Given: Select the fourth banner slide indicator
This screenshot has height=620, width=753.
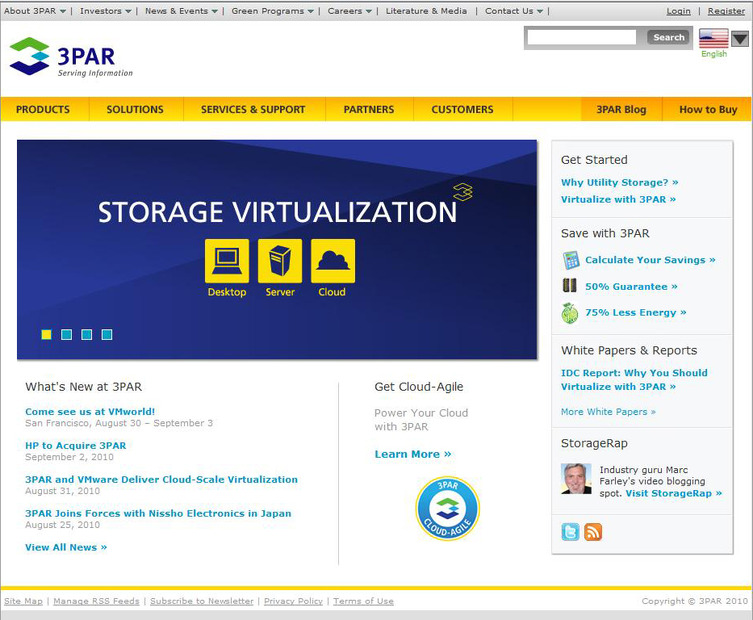Looking at the screenshot, I should point(107,334).
